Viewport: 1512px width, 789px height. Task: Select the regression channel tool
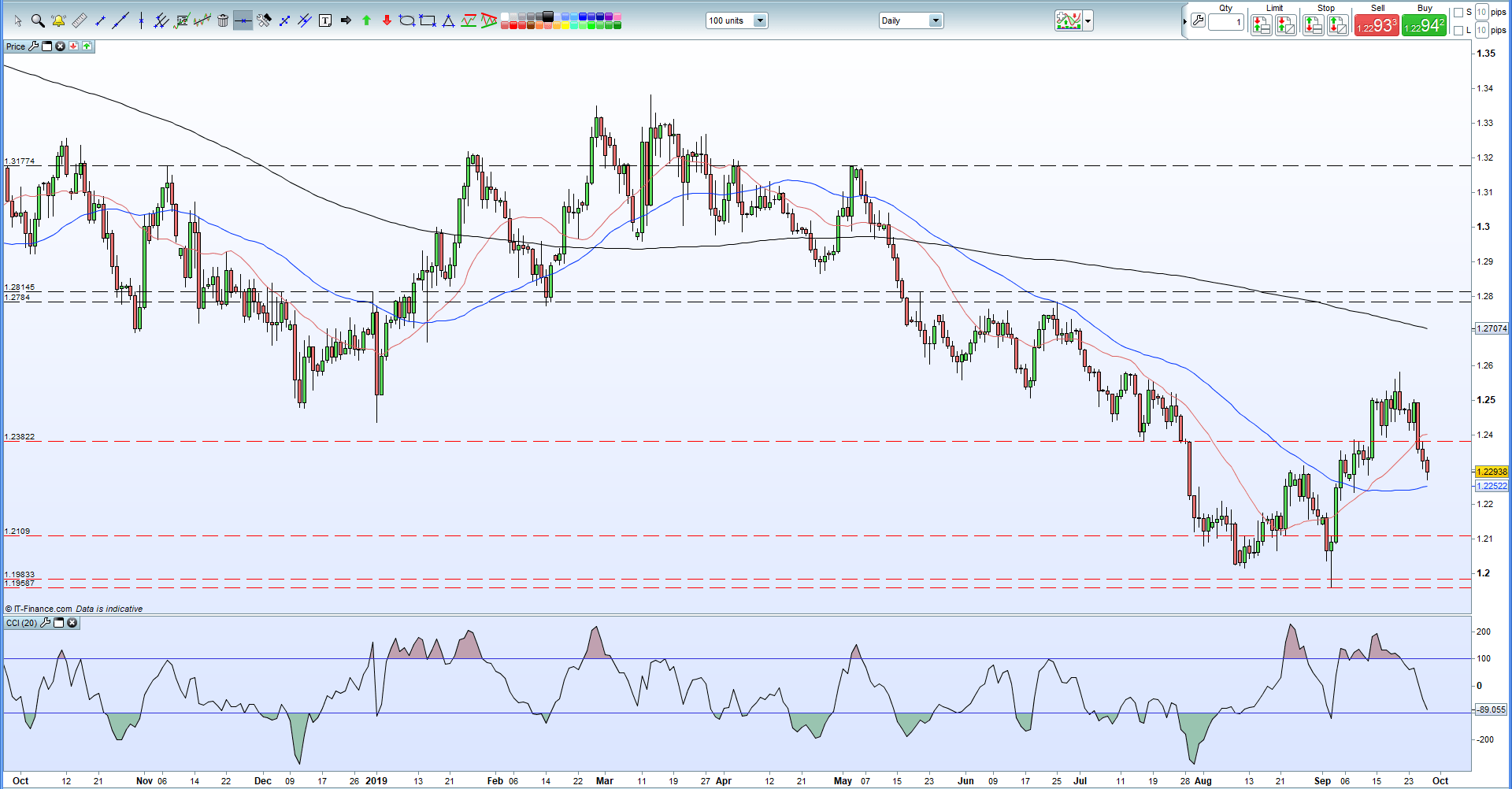point(202,21)
